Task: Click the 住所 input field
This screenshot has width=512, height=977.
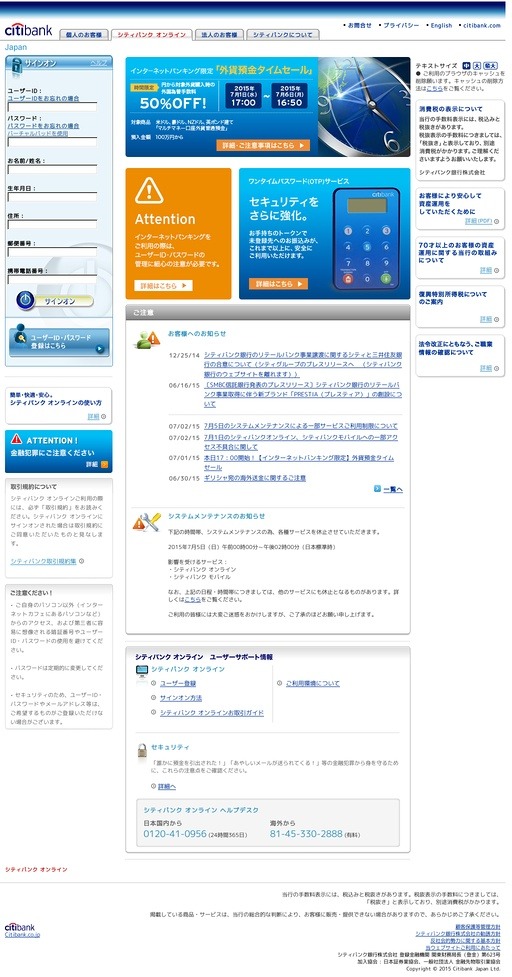Action: tap(52, 224)
